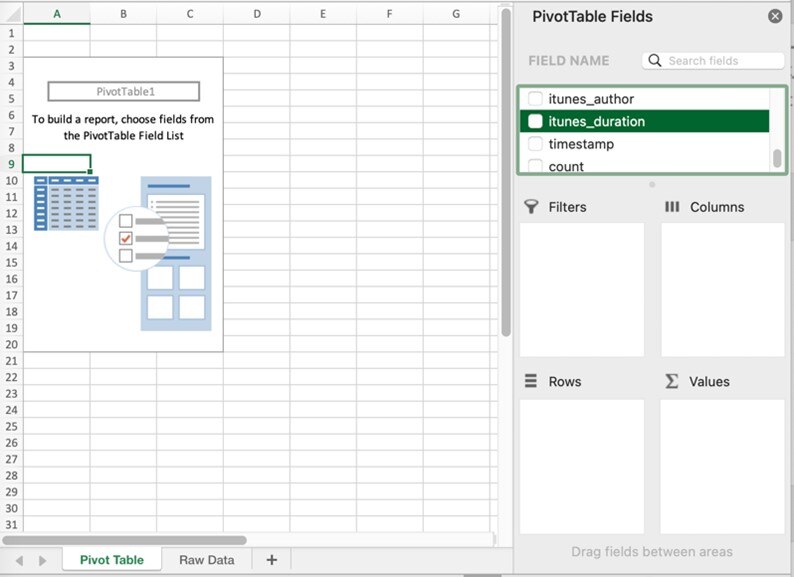Click the Columns drop area
Image resolution: width=794 pixels, height=577 pixels.
coord(723,290)
